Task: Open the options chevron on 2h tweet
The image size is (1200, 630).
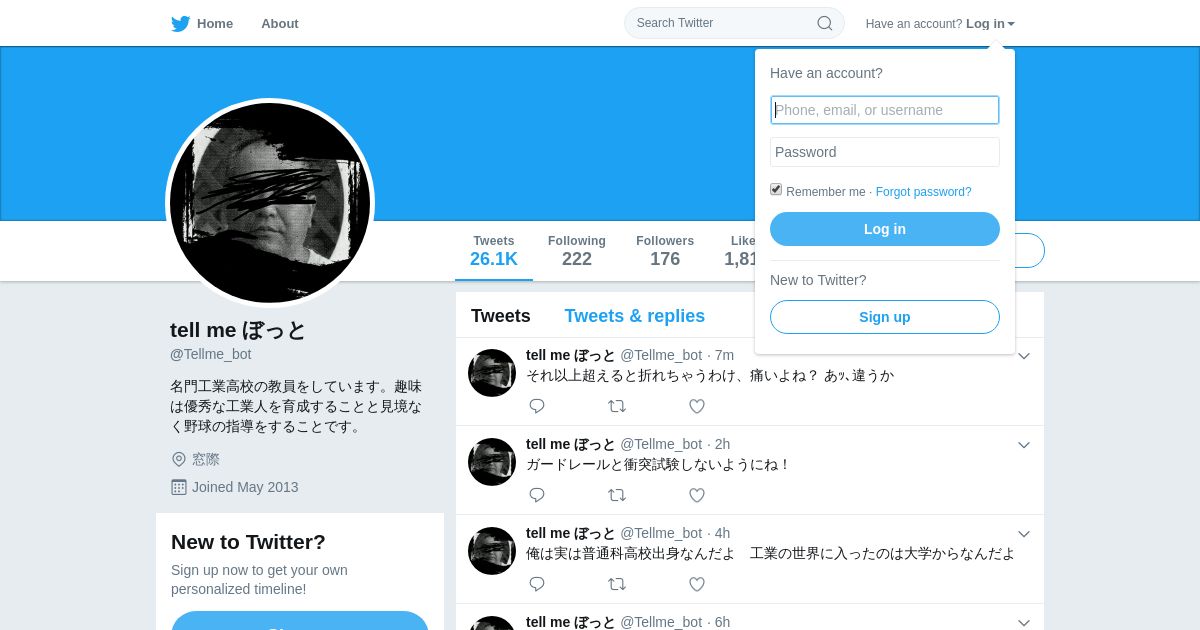Action: 1024,445
